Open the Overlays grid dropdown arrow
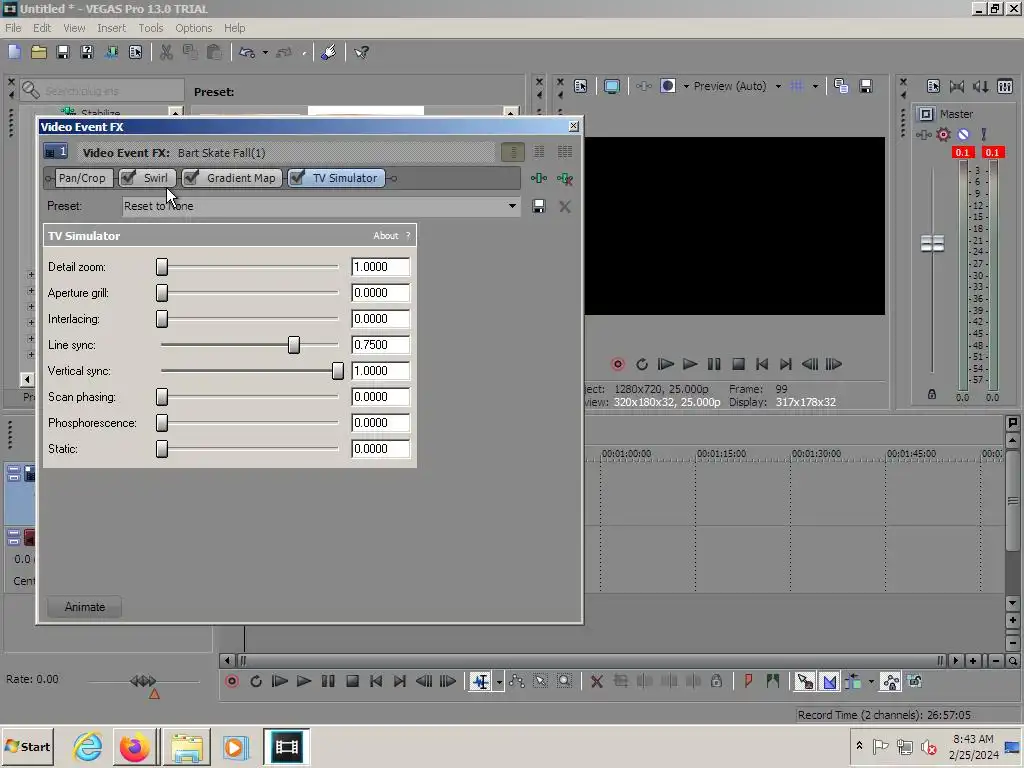 pyautogui.click(x=815, y=86)
